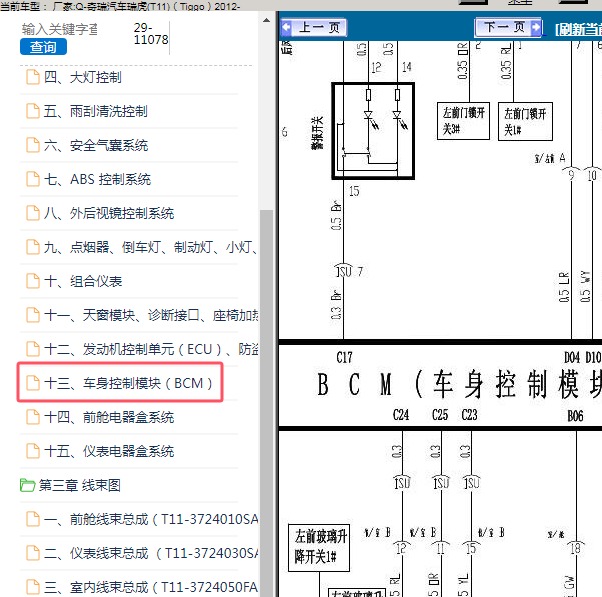Click connector label C23 in diagram
This screenshot has width=602, height=597.
[470, 415]
